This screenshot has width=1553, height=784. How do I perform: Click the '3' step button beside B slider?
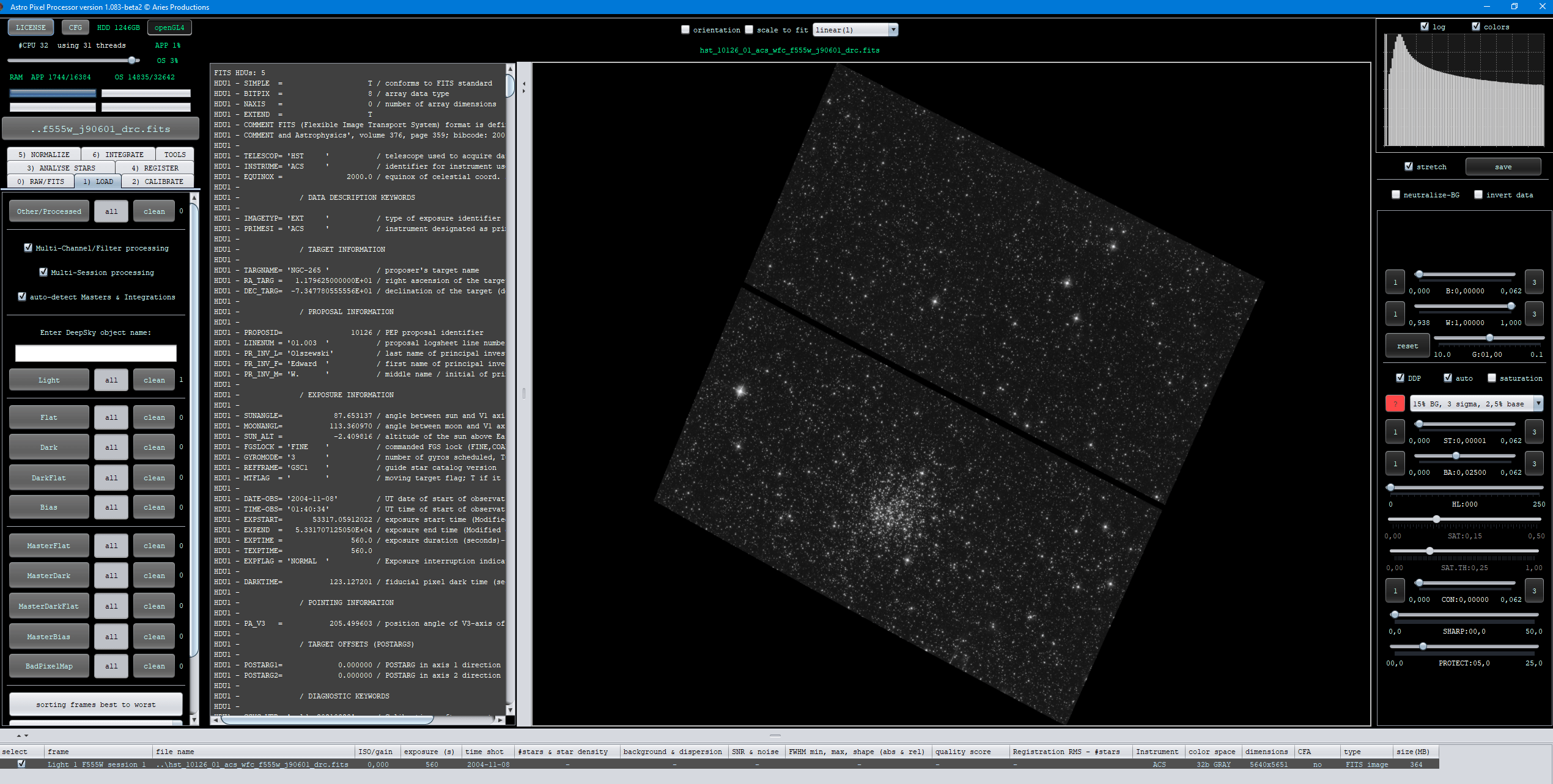1533,282
